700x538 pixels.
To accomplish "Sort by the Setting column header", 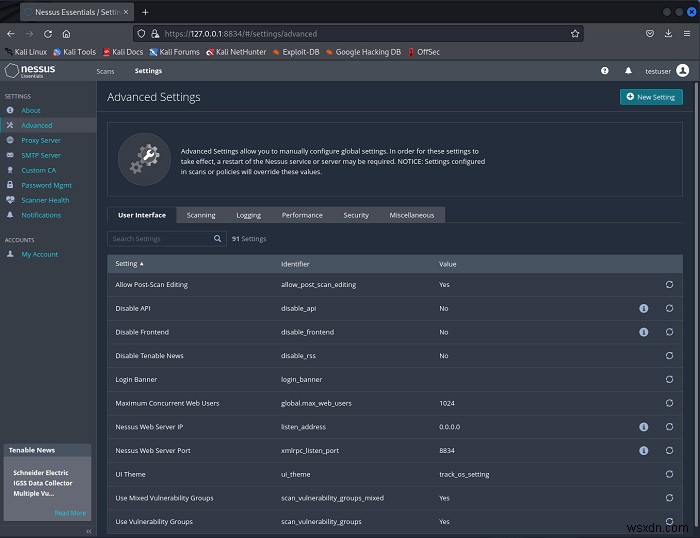I will (129, 263).
